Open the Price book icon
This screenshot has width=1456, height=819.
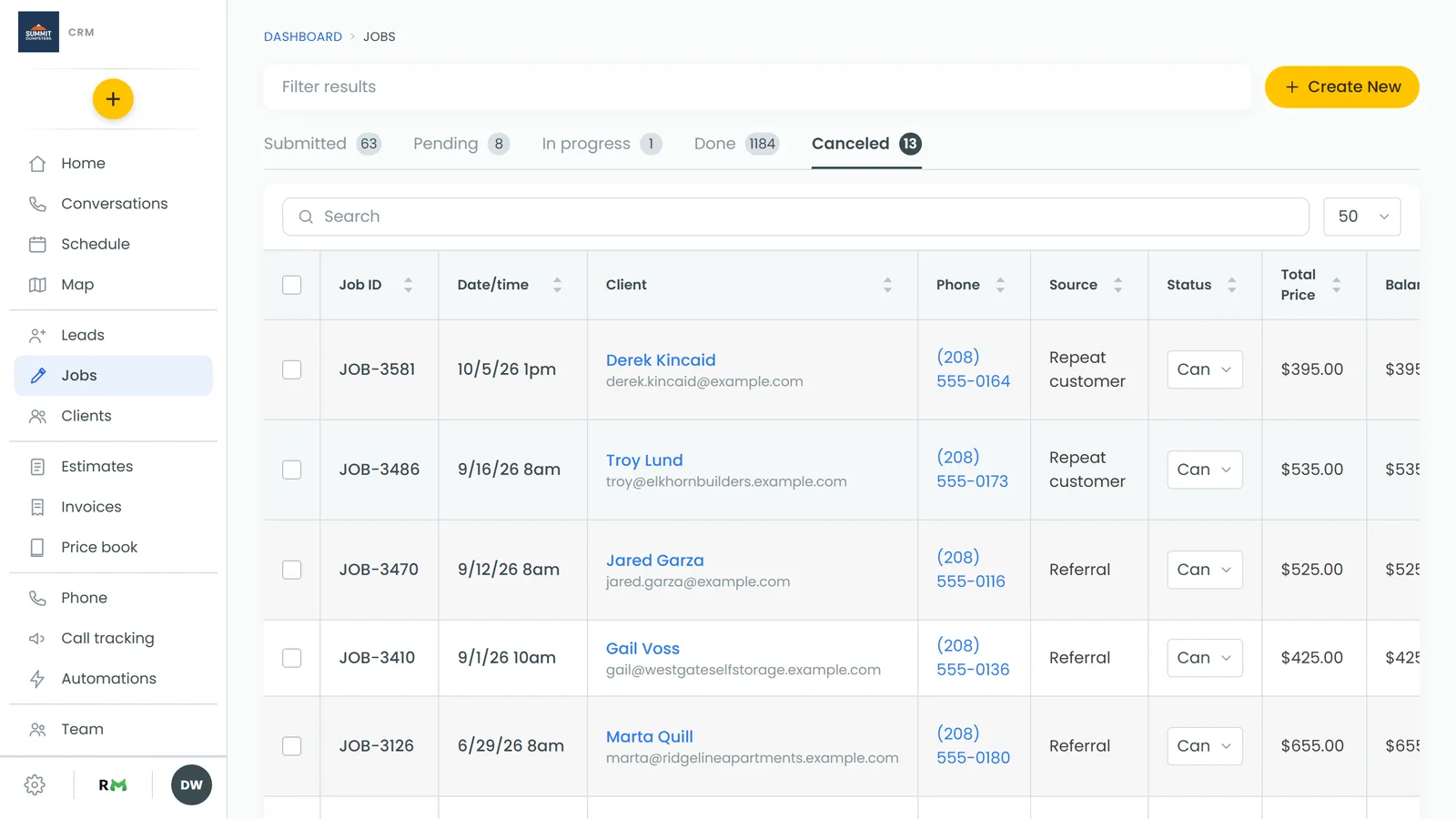tap(37, 547)
